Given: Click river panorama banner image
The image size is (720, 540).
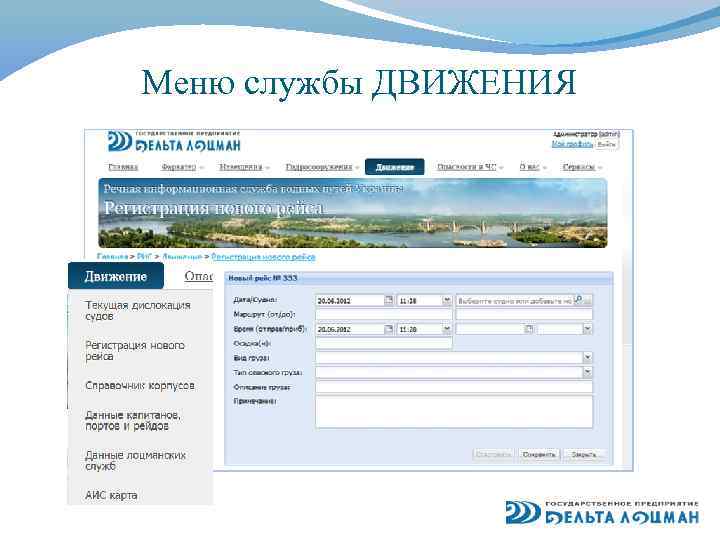Looking at the screenshot, I should coord(353,213).
